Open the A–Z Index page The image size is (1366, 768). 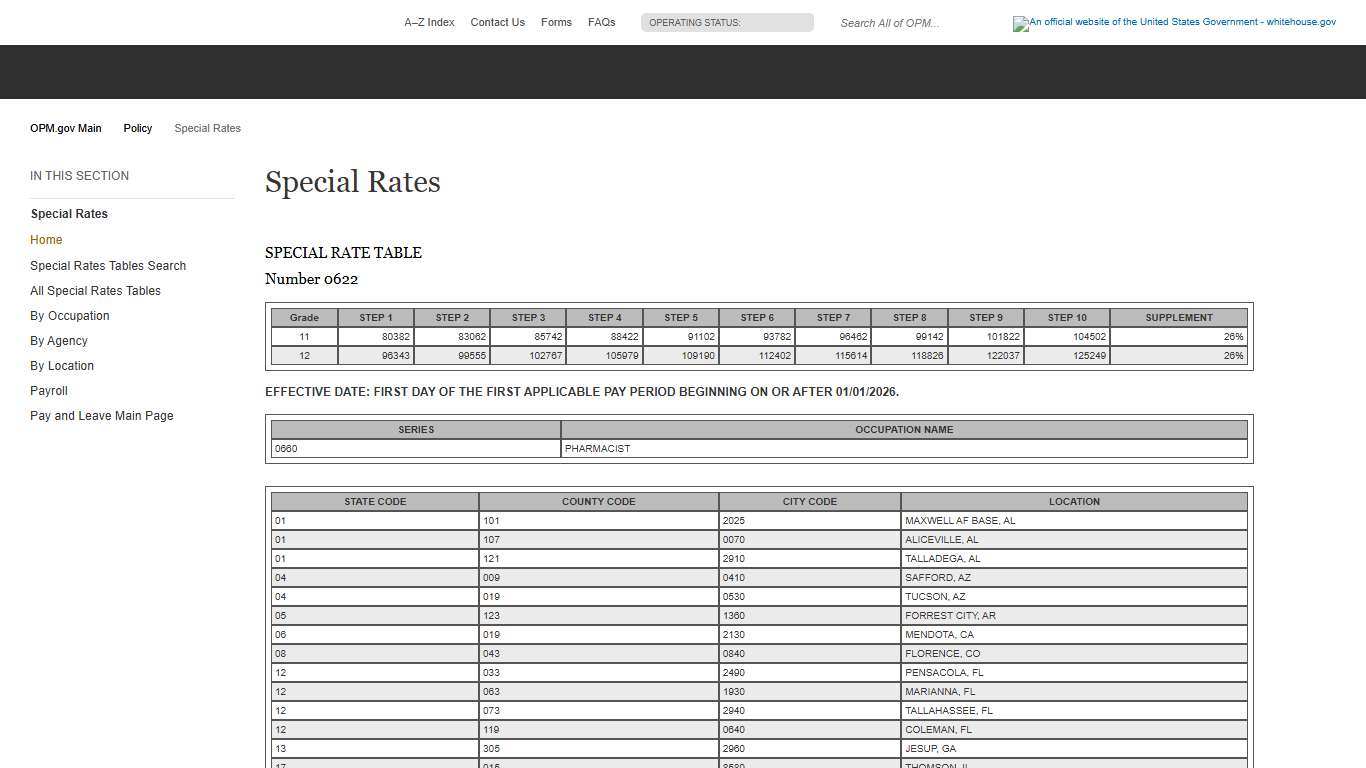[429, 22]
